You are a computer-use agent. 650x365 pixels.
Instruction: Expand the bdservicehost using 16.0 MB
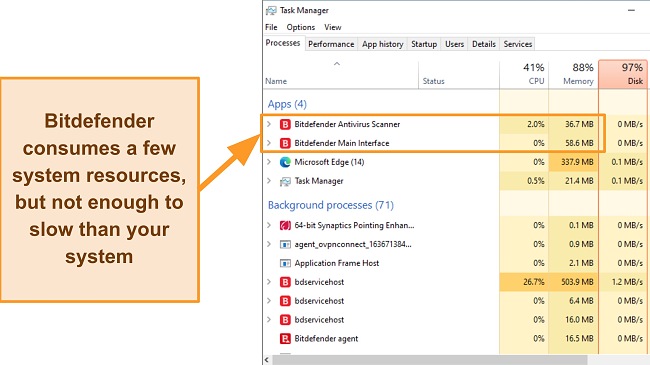point(269,319)
